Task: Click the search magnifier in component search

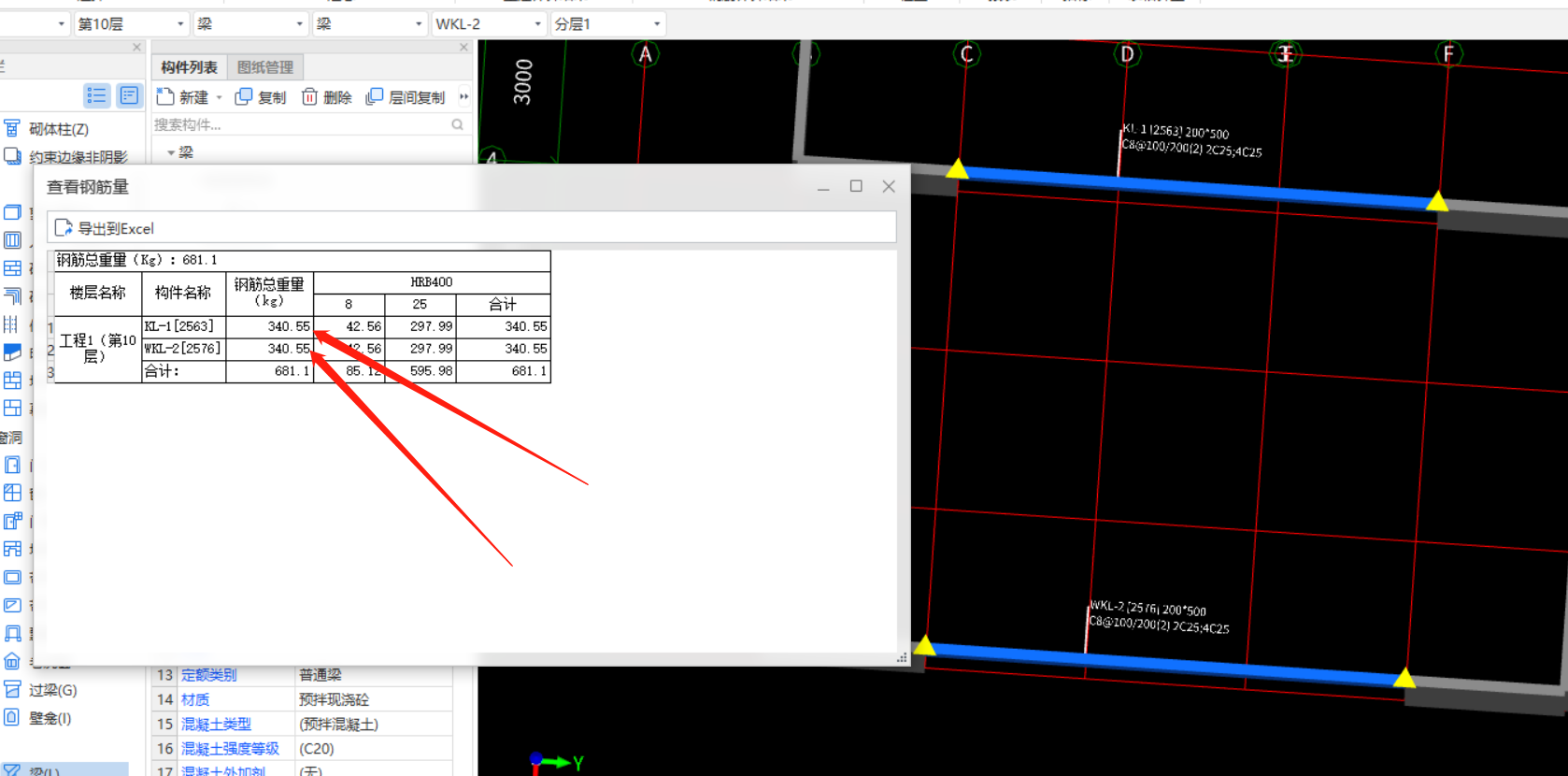Action: 457,124
